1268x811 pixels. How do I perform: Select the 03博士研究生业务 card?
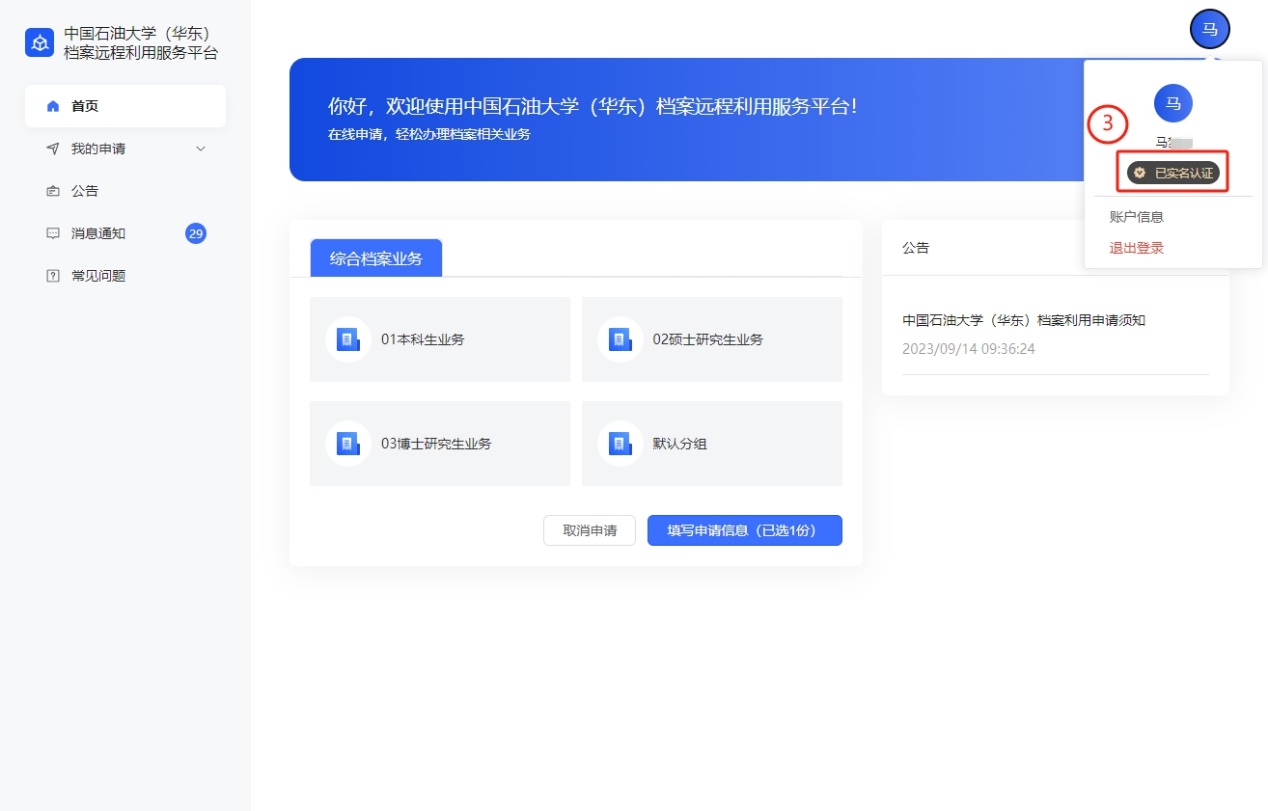tap(440, 444)
